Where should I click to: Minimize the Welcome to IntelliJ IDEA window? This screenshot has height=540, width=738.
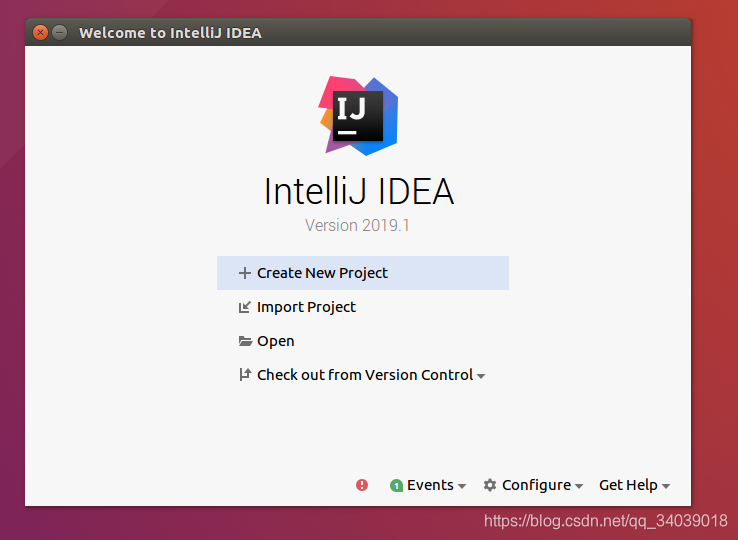(59, 32)
